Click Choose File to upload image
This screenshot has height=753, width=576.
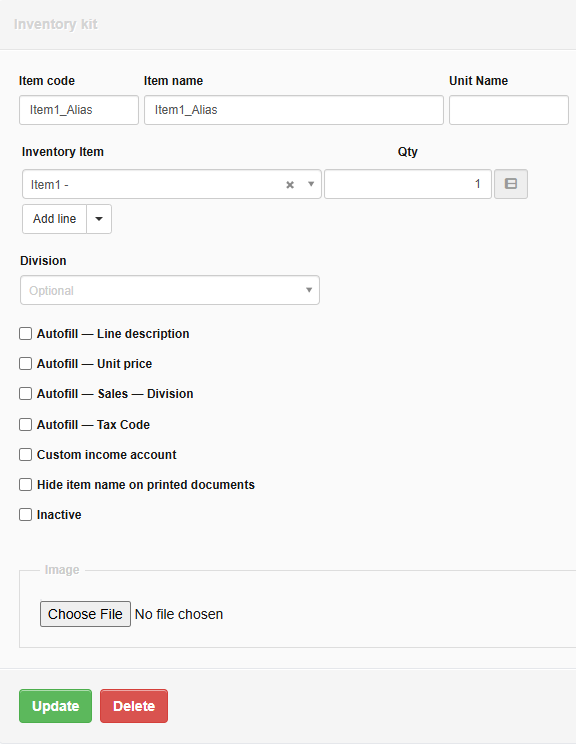tap(85, 614)
